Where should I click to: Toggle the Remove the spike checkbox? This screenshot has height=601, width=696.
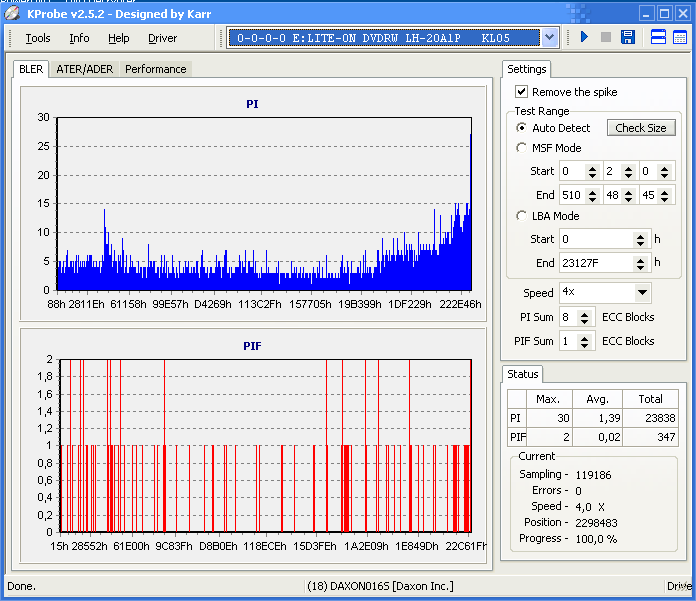[521, 92]
